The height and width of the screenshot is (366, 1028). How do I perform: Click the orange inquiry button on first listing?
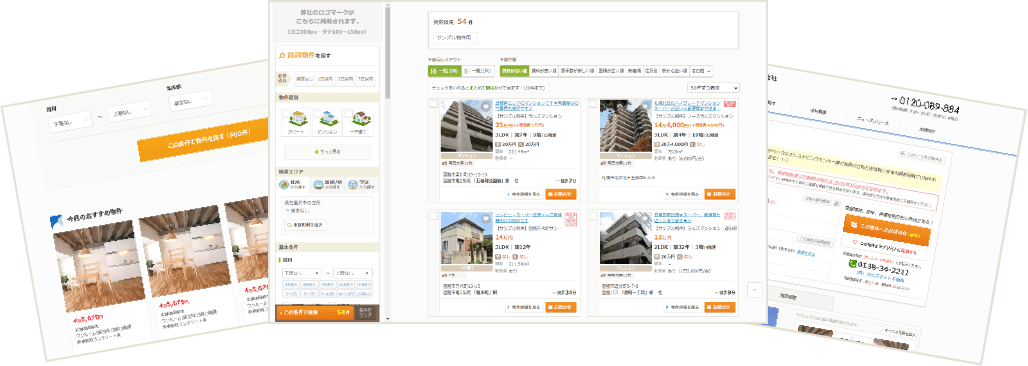[x=561, y=194]
